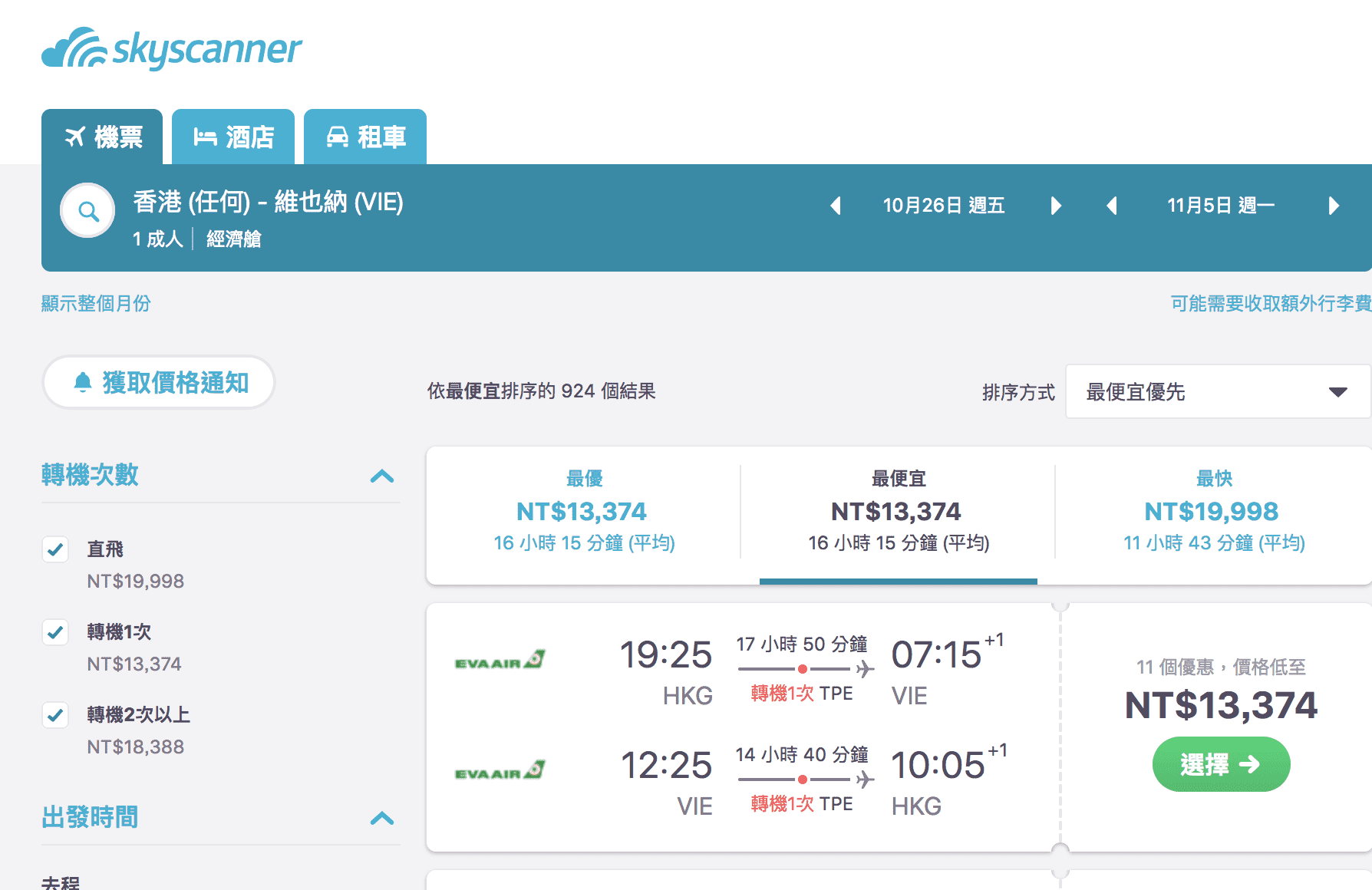Click second EVA Air logo VIE flight

coord(500,770)
